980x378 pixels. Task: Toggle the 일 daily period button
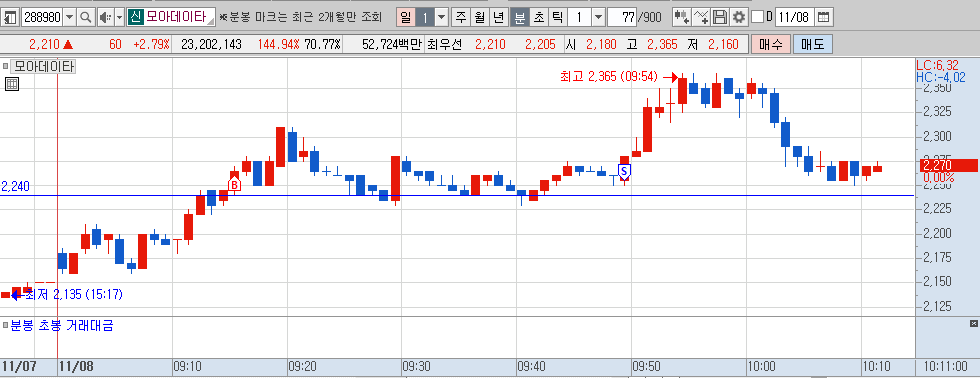pyautogui.click(x=406, y=17)
